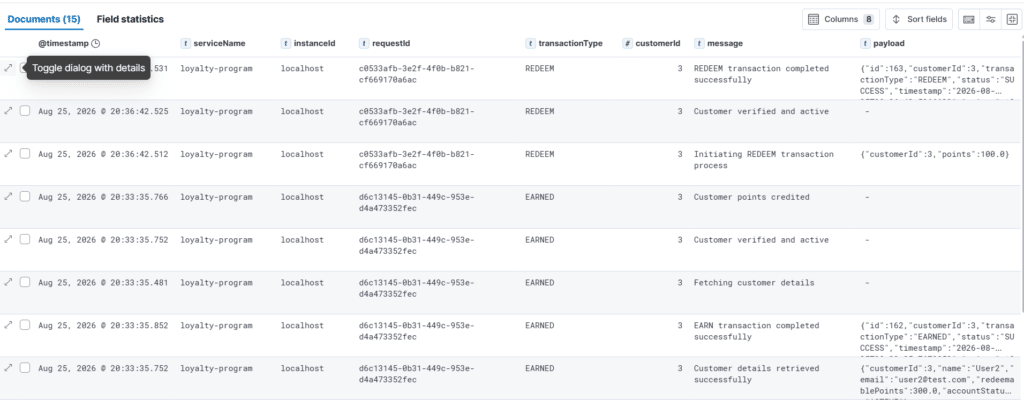Open the payload column header menu
This screenshot has height=400, width=1024.
883,44
